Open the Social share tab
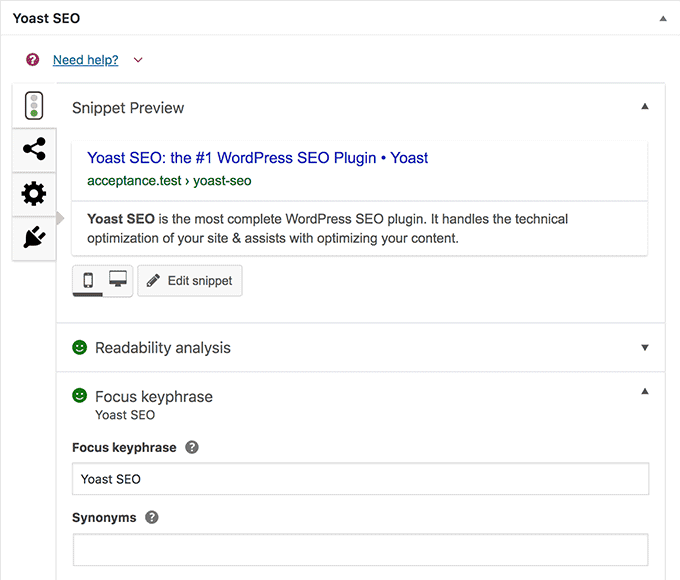The height and width of the screenshot is (580, 680). pyautogui.click(x=34, y=149)
